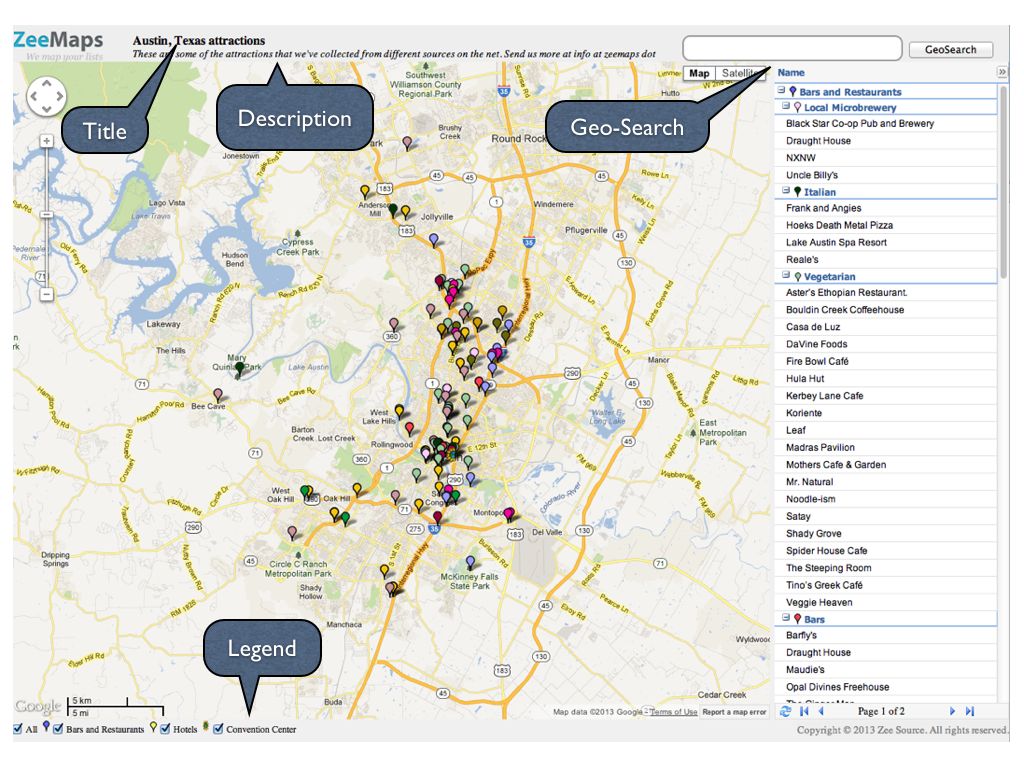This screenshot has width=1024, height=768.
Task: Select NXNW in the list
Action: click(x=886, y=158)
